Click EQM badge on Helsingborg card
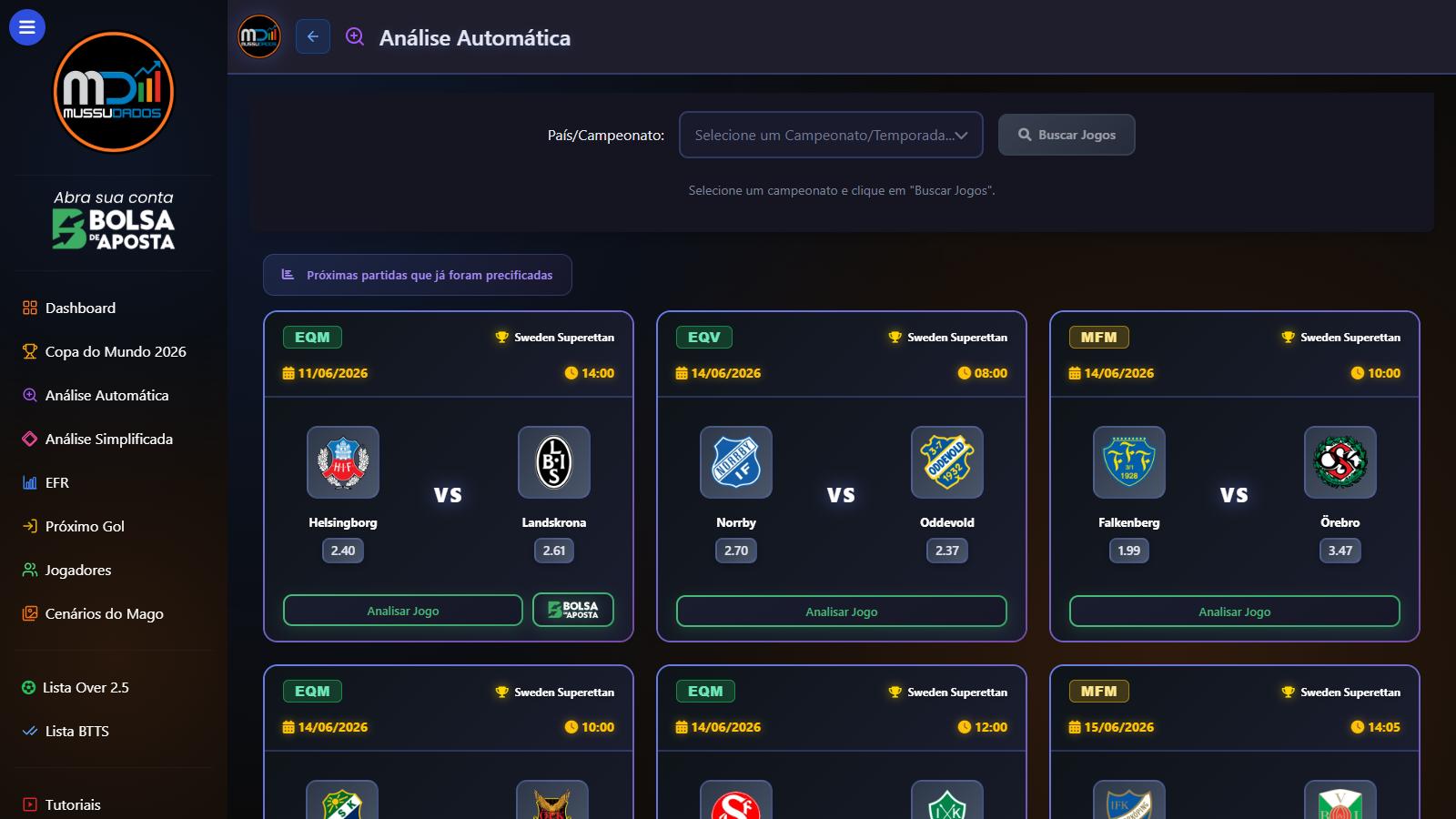 click(312, 337)
